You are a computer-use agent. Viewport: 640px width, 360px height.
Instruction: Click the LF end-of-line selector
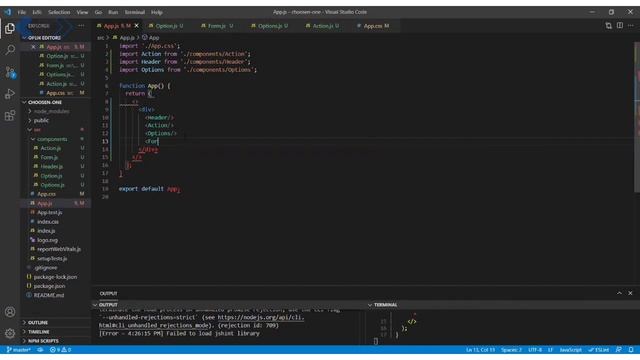[x=550, y=350]
